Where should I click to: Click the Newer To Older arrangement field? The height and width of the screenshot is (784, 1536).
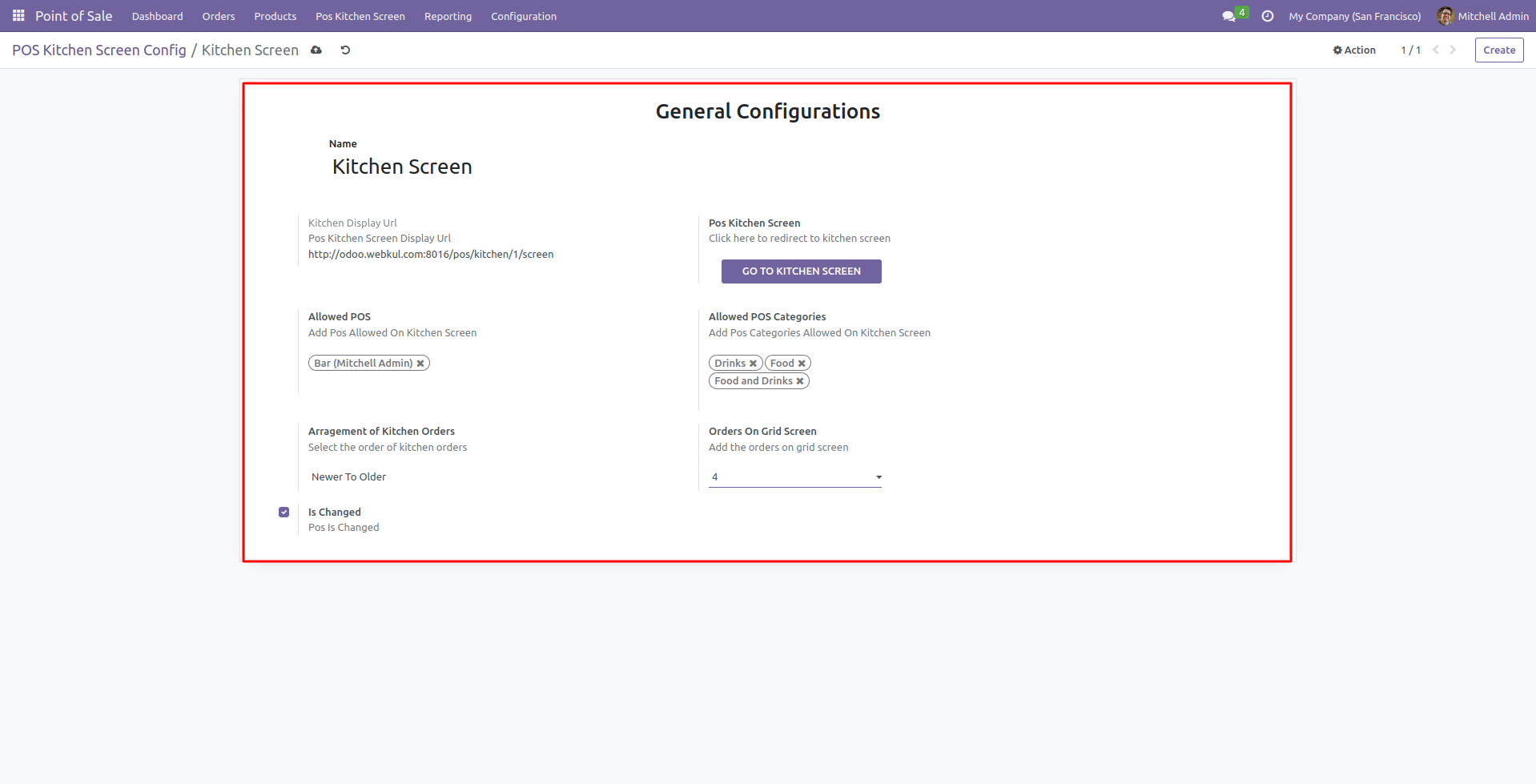click(348, 477)
